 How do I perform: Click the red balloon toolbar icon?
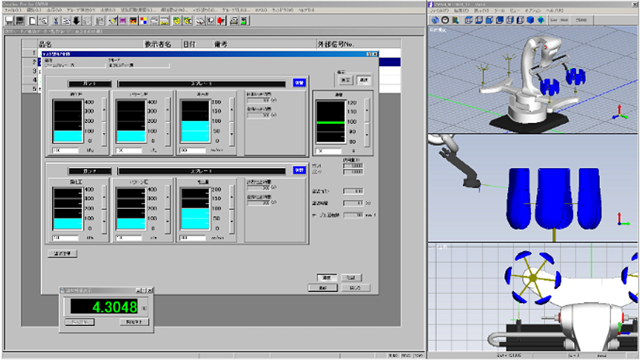(x=221, y=20)
